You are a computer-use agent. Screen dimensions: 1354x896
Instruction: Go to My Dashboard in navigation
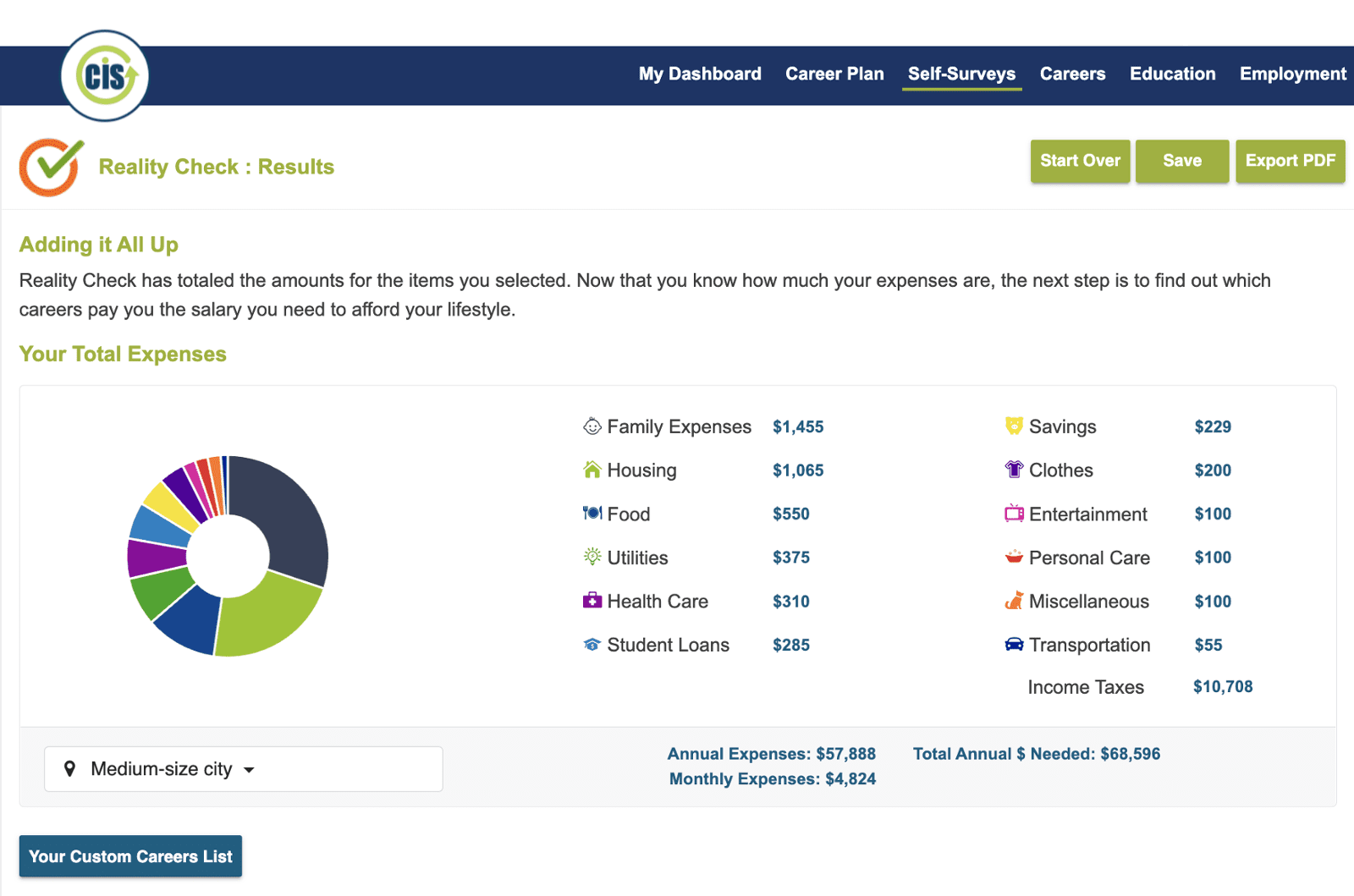(699, 74)
